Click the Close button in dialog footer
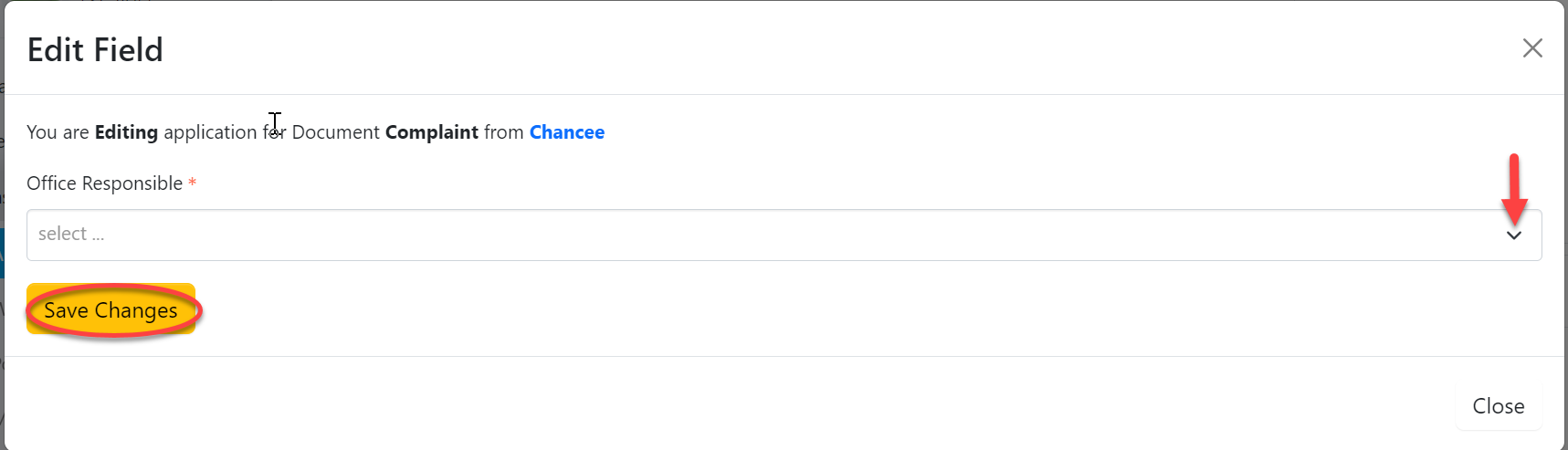1568x450 pixels. point(1498,406)
